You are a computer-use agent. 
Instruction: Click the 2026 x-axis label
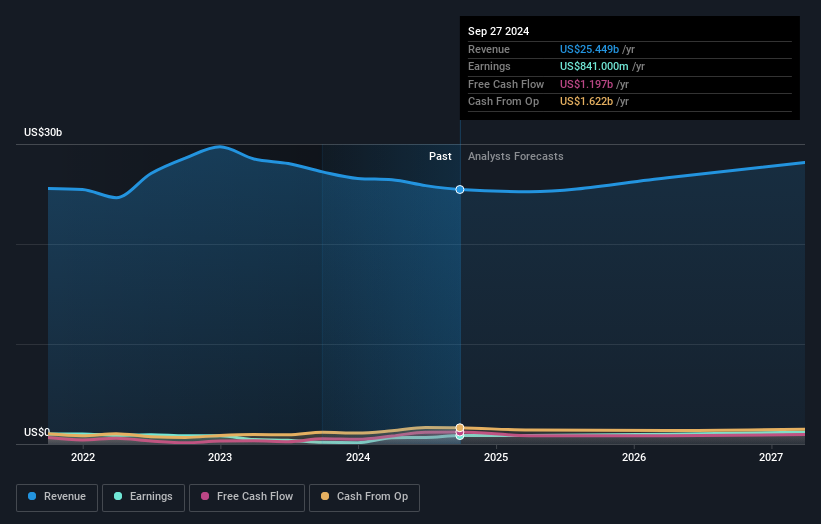coord(634,457)
